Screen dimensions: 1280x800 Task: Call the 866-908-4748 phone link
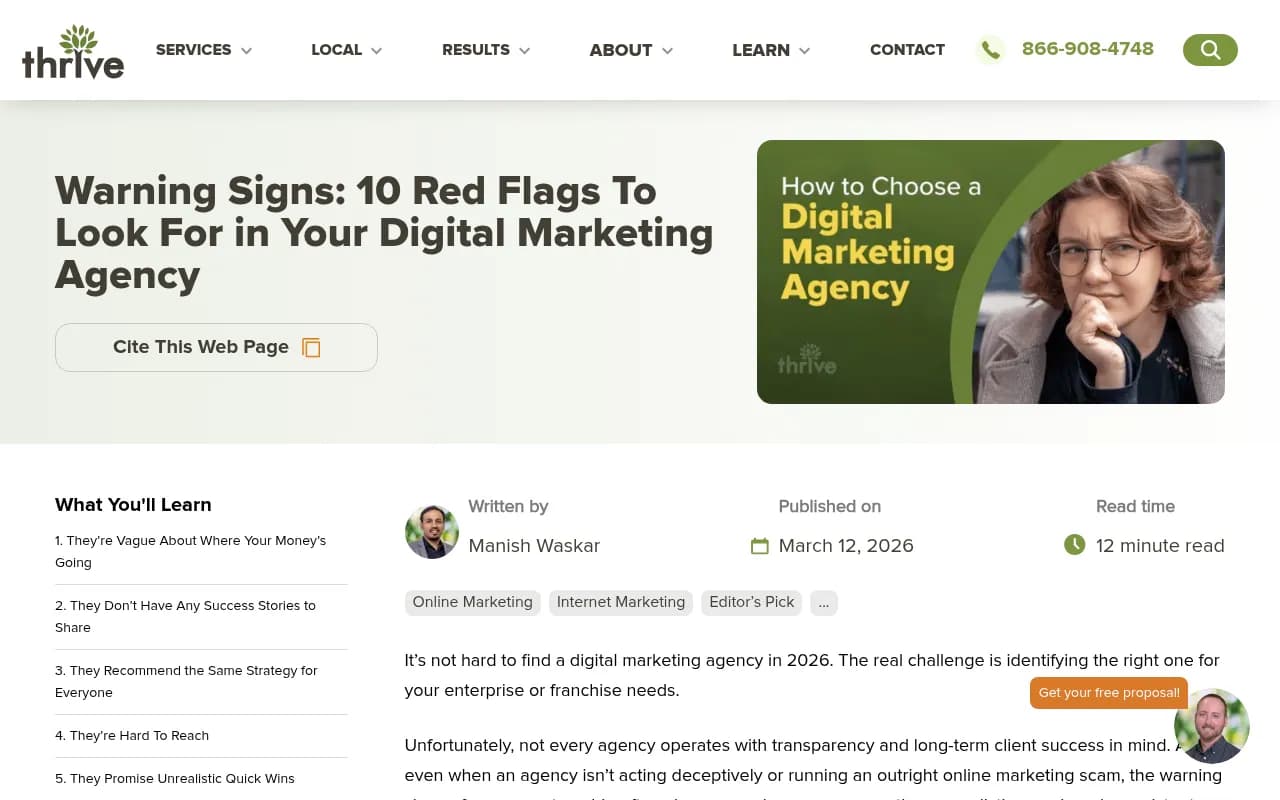click(x=1088, y=49)
